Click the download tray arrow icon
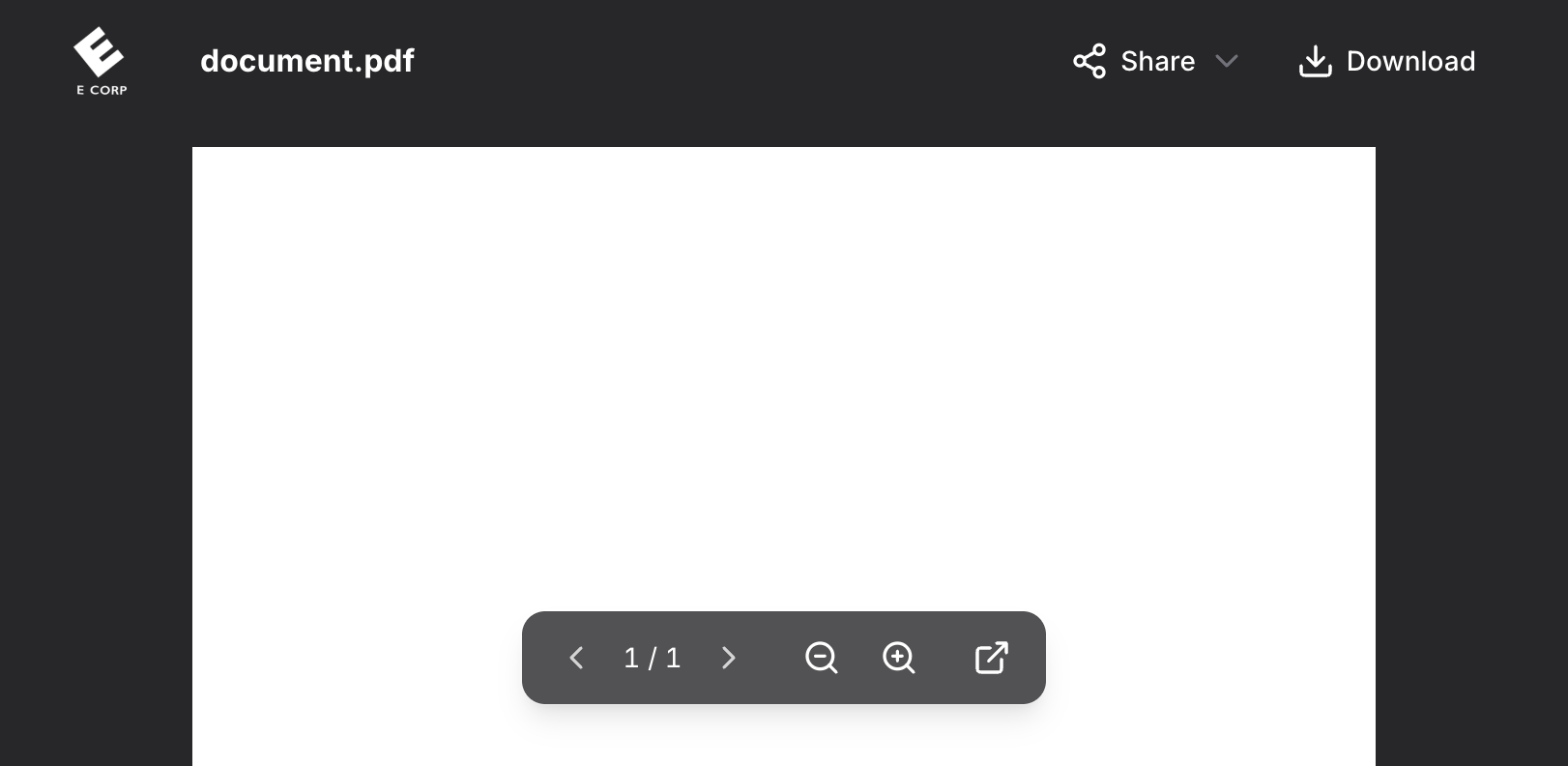 click(x=1315, y=61)
